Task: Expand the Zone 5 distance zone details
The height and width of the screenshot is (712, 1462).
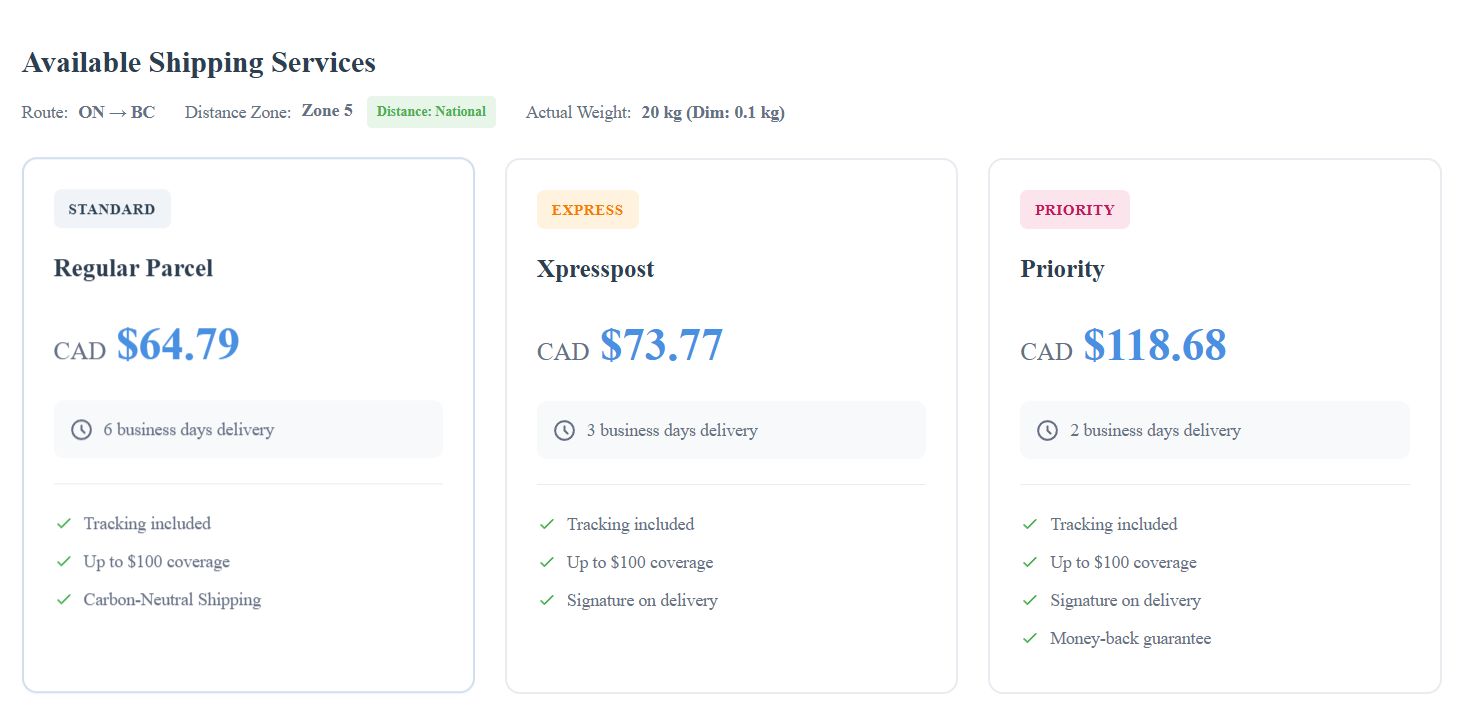Action: pos(327,111)
